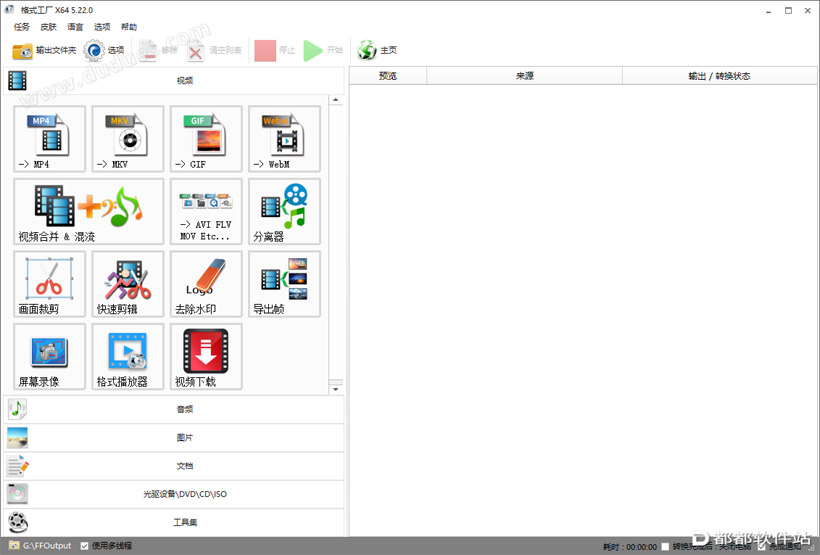The image size is (820, 555).
Task: Open the GIF conversion tool
Action: pyautogui.click(x=205, y=138)
